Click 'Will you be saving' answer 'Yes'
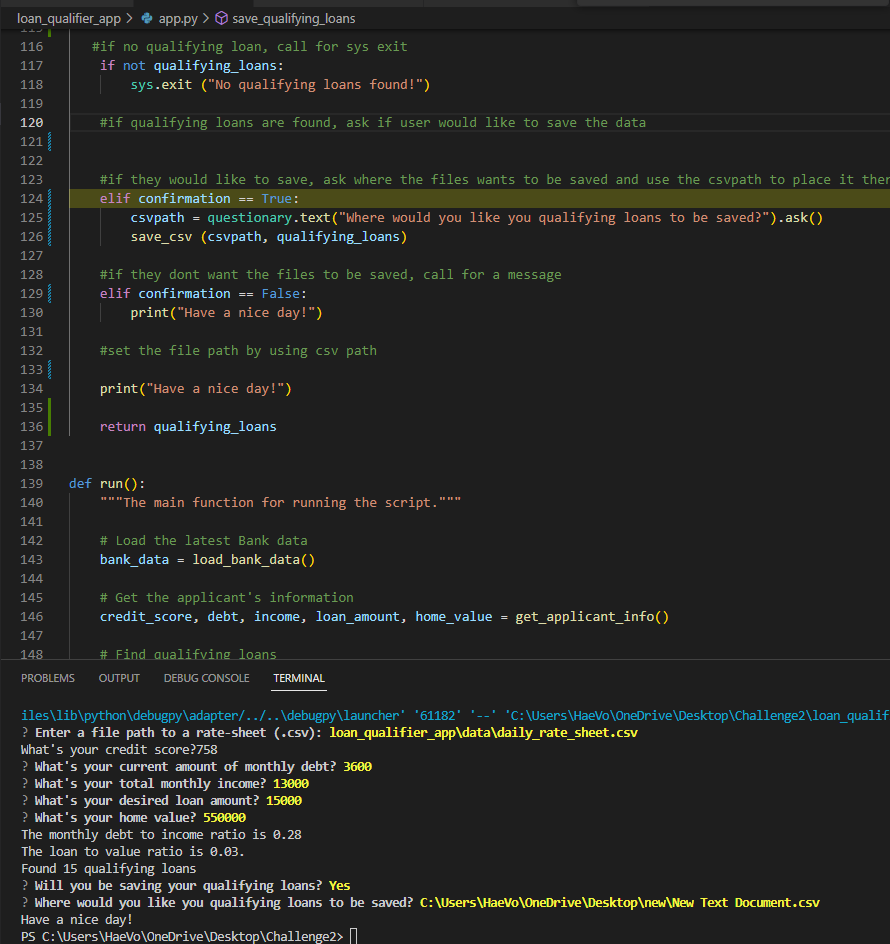 click(339, 886)
